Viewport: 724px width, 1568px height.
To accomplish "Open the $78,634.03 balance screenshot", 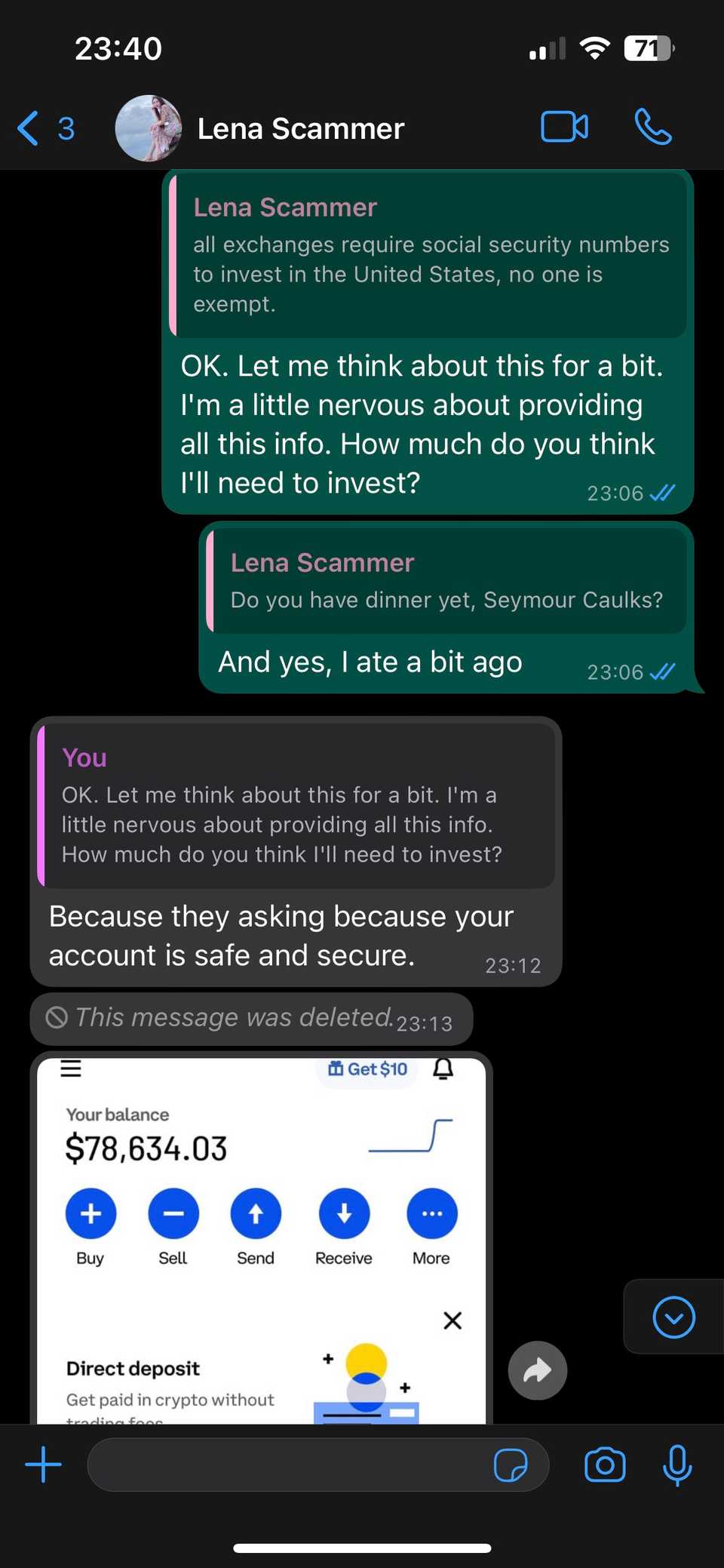I will (x=261, y=1237).
